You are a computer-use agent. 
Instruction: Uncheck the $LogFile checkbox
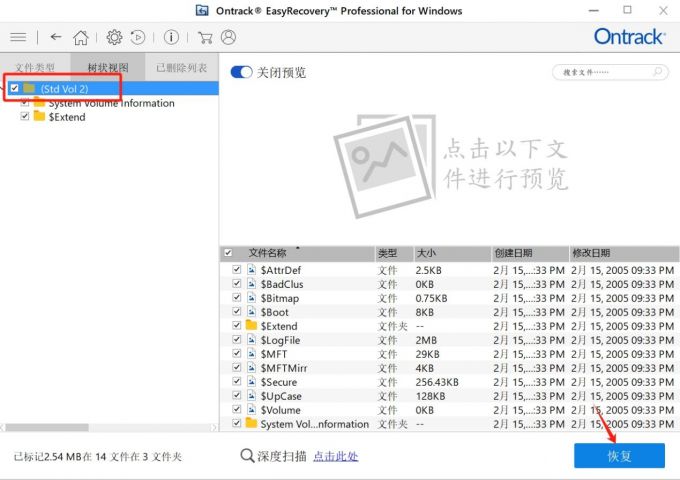click(236, 340)
